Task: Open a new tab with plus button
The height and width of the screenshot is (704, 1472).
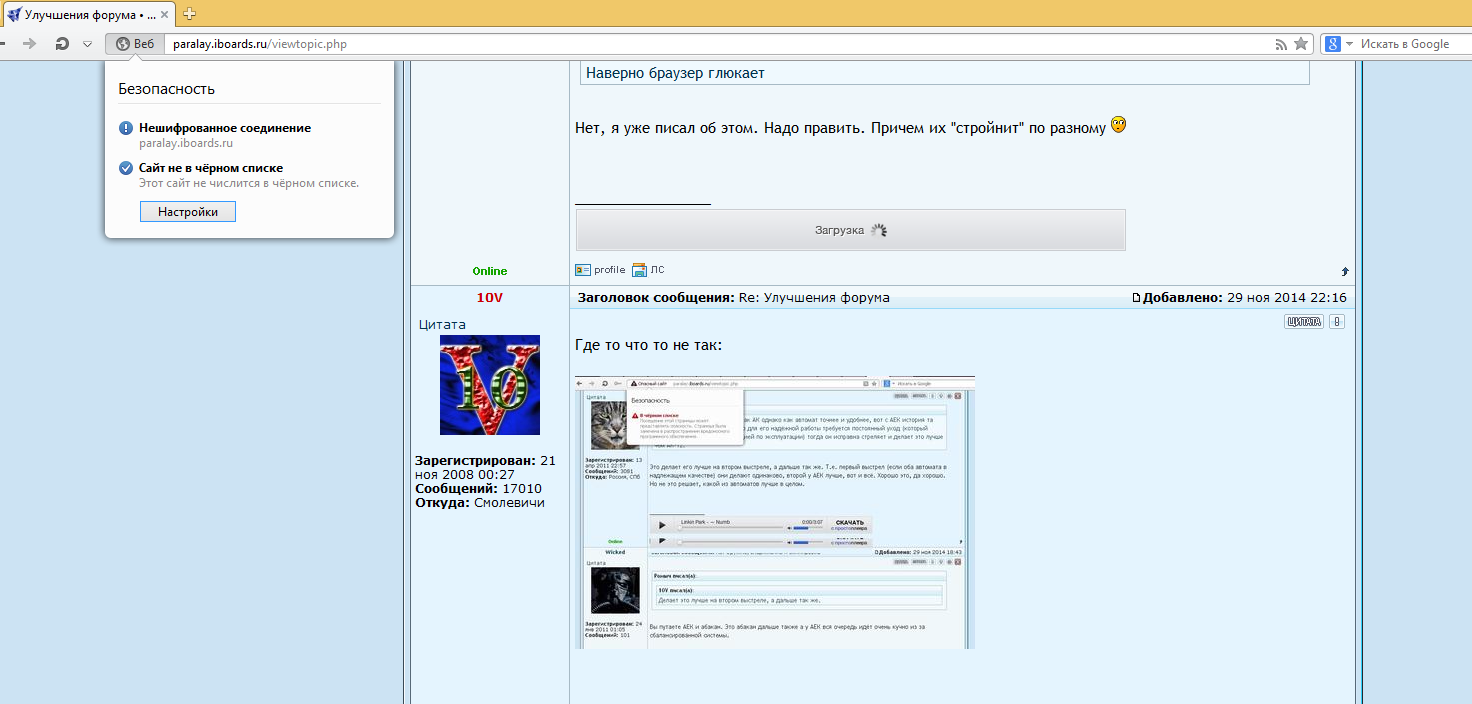Action: point(190,13)
